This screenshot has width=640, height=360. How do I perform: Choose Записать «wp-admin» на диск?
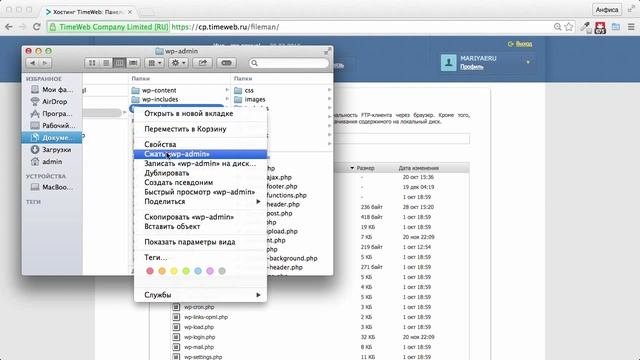(x=200, y=163)
